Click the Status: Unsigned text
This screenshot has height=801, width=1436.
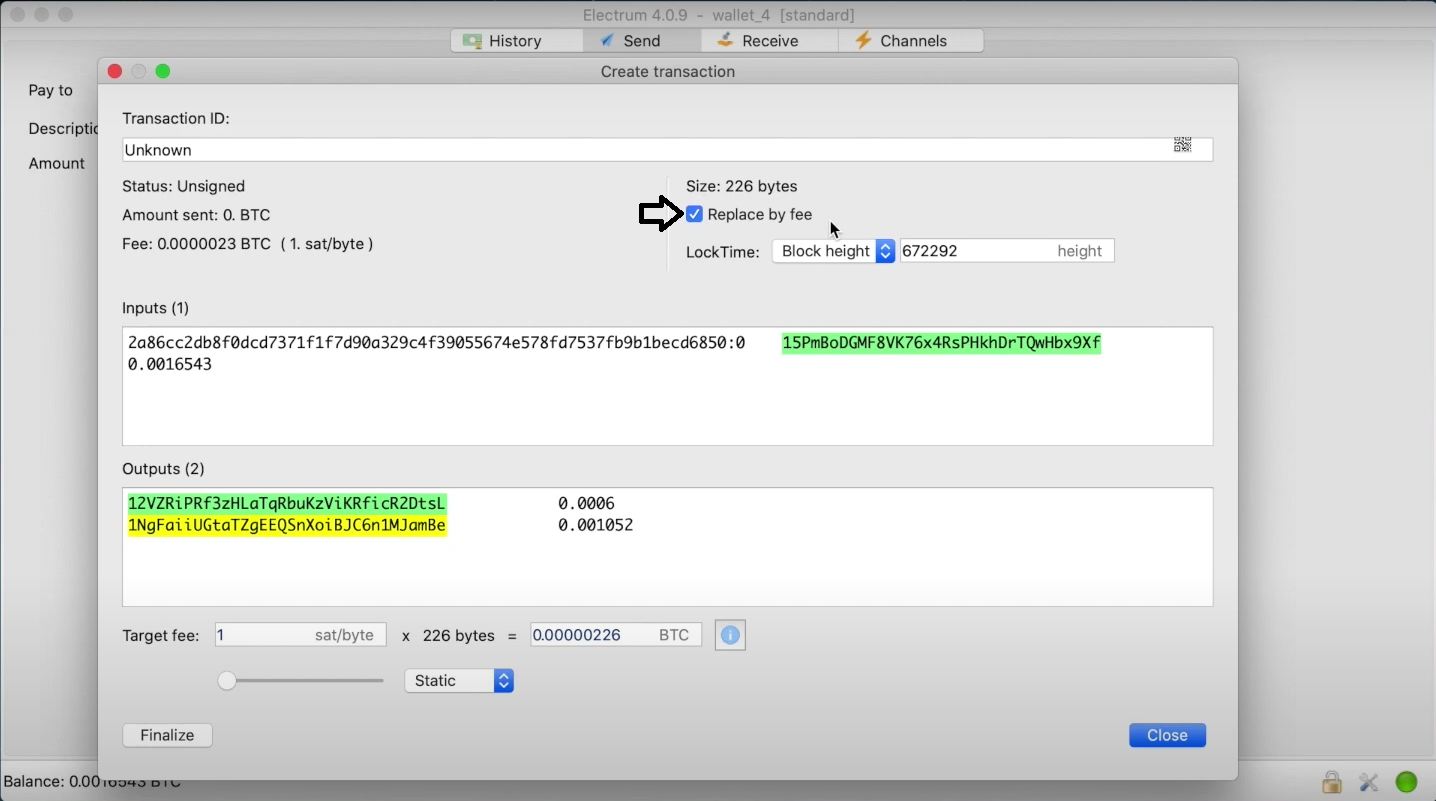pyautogui.click(x=183, y=186)
